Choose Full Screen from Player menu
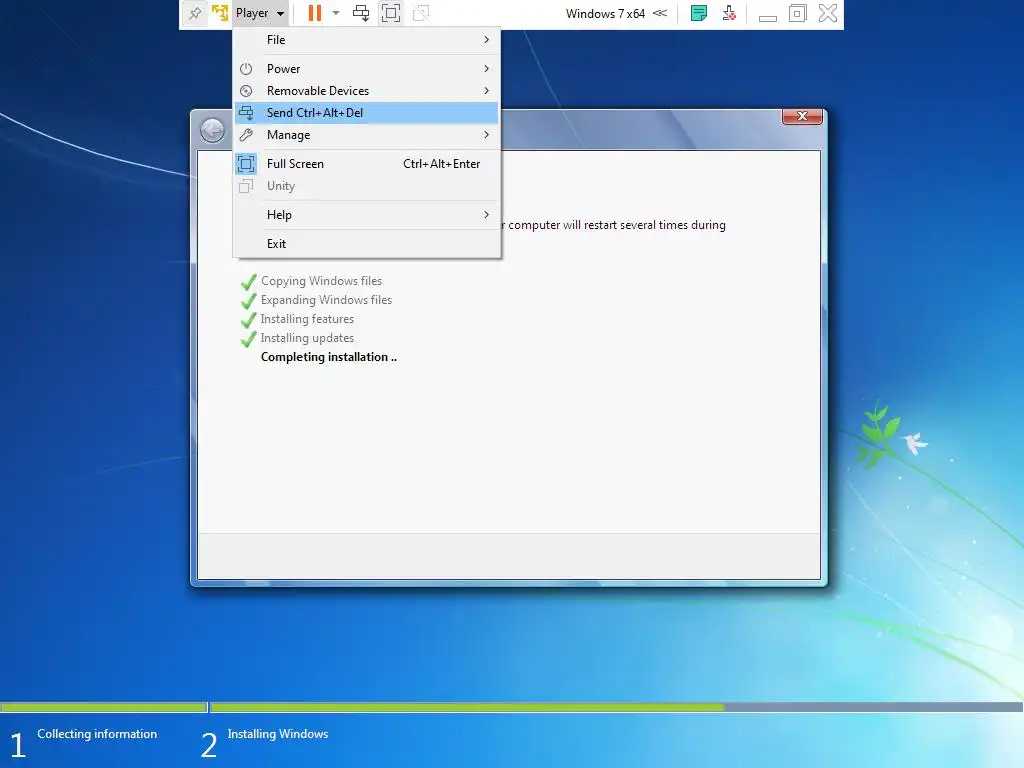This screenshot has width=1024, height=768. (x=367, y=164)
